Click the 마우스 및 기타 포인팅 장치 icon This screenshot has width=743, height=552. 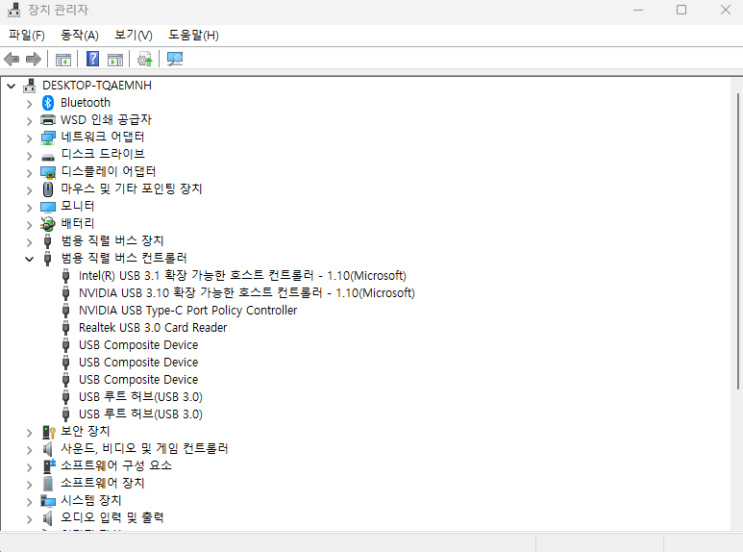click(x=48, y=189)
